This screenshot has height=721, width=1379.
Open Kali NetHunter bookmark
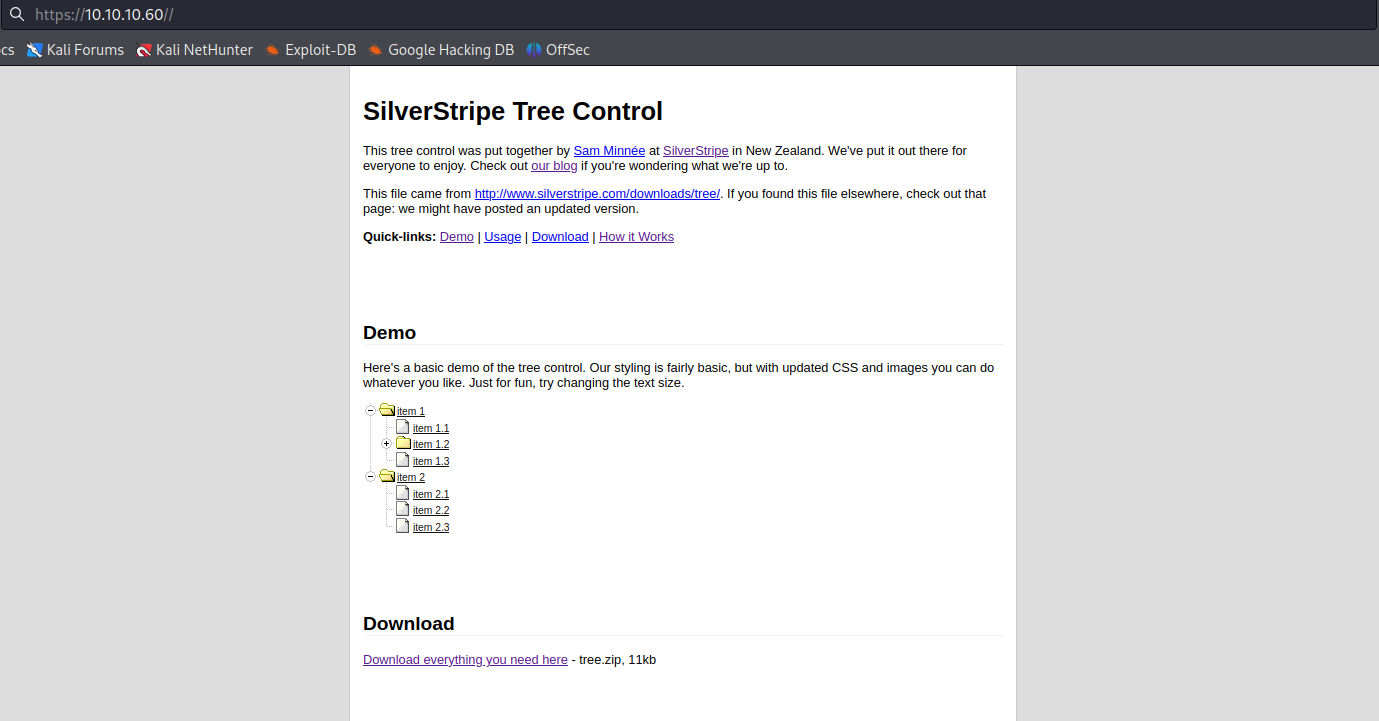pos(195,49)
